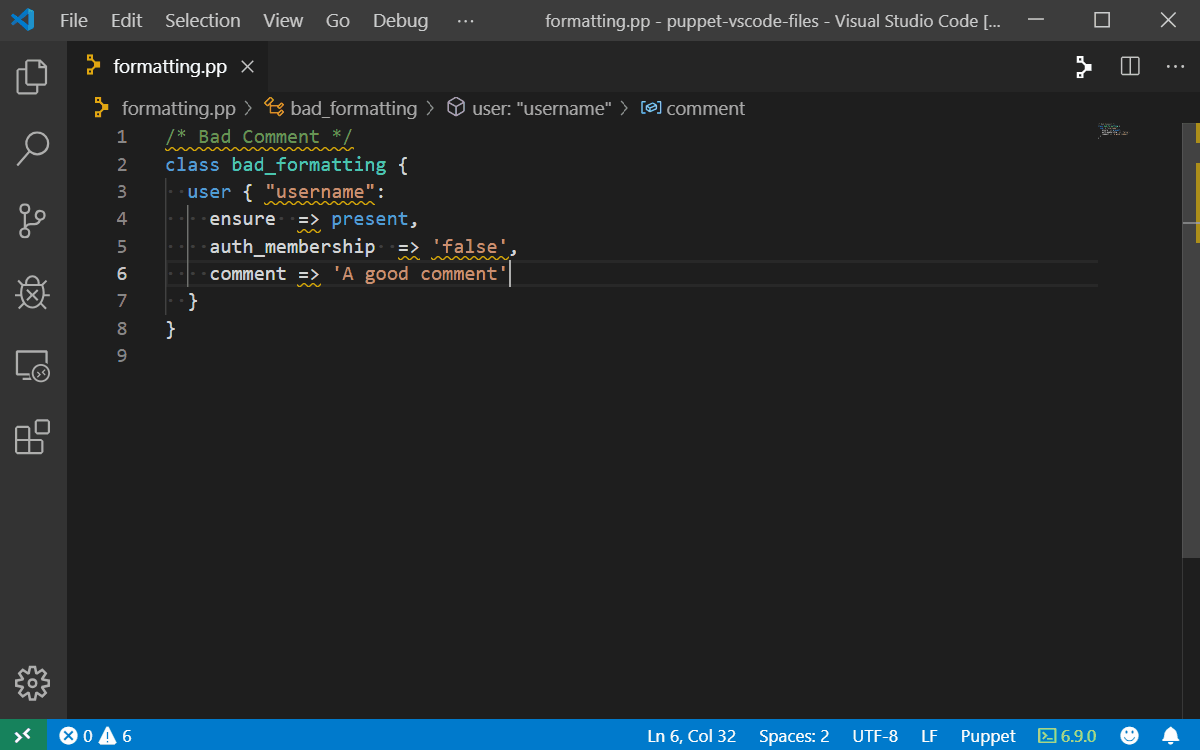
Task: Open the Explorer sidebar icon
Action: 33,76
